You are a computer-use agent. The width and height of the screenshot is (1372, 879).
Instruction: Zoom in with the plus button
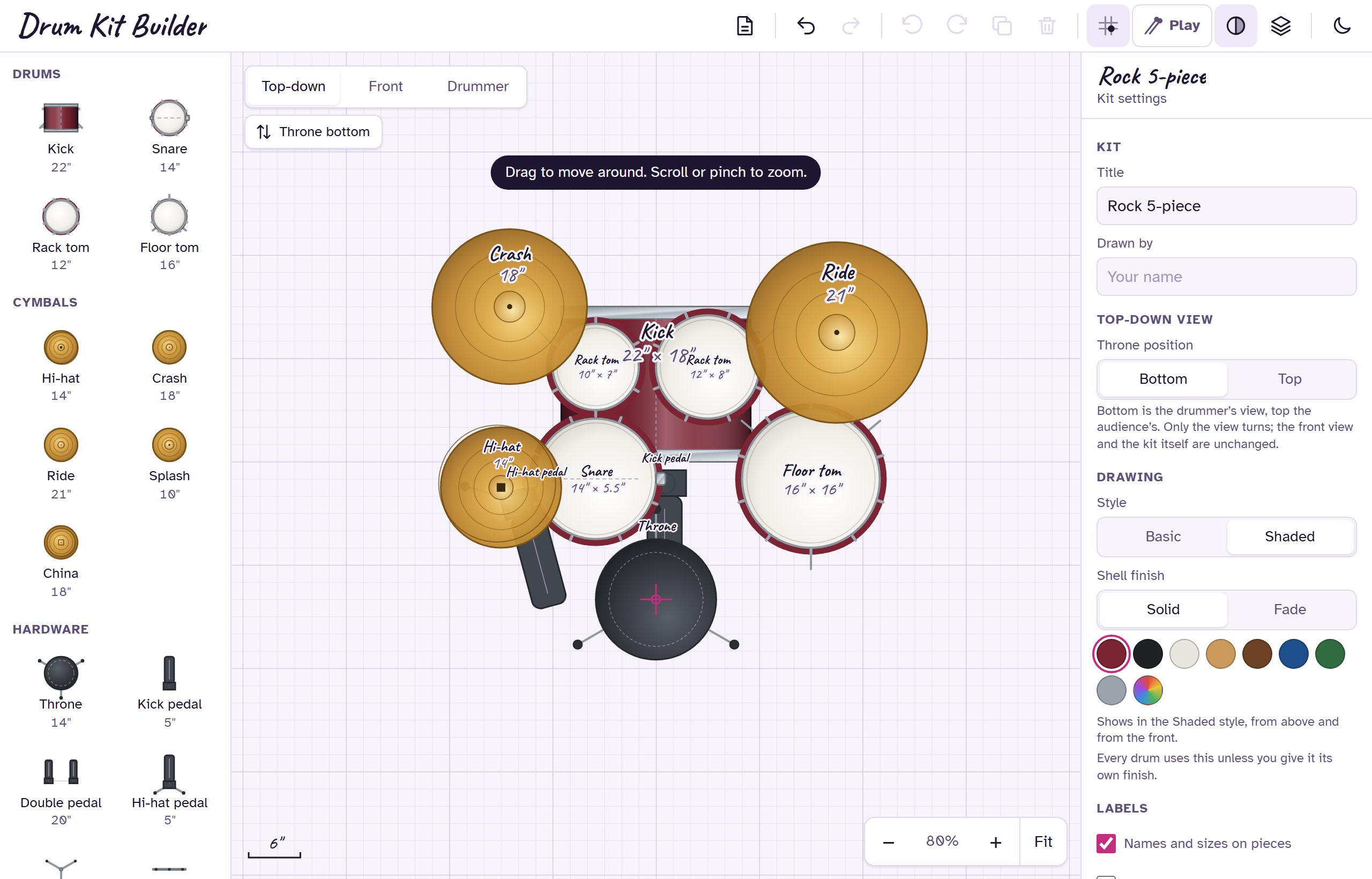pos(995,842)
